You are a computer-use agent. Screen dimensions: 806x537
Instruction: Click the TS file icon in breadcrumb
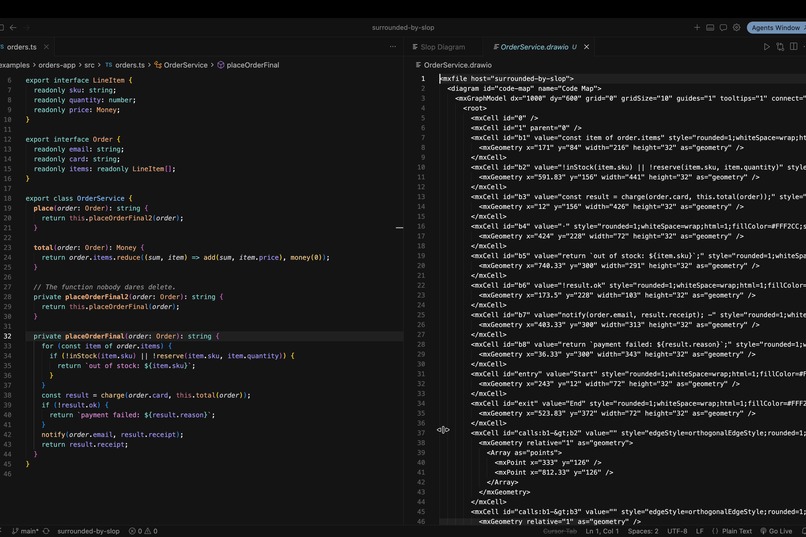(x=108, y=65)
